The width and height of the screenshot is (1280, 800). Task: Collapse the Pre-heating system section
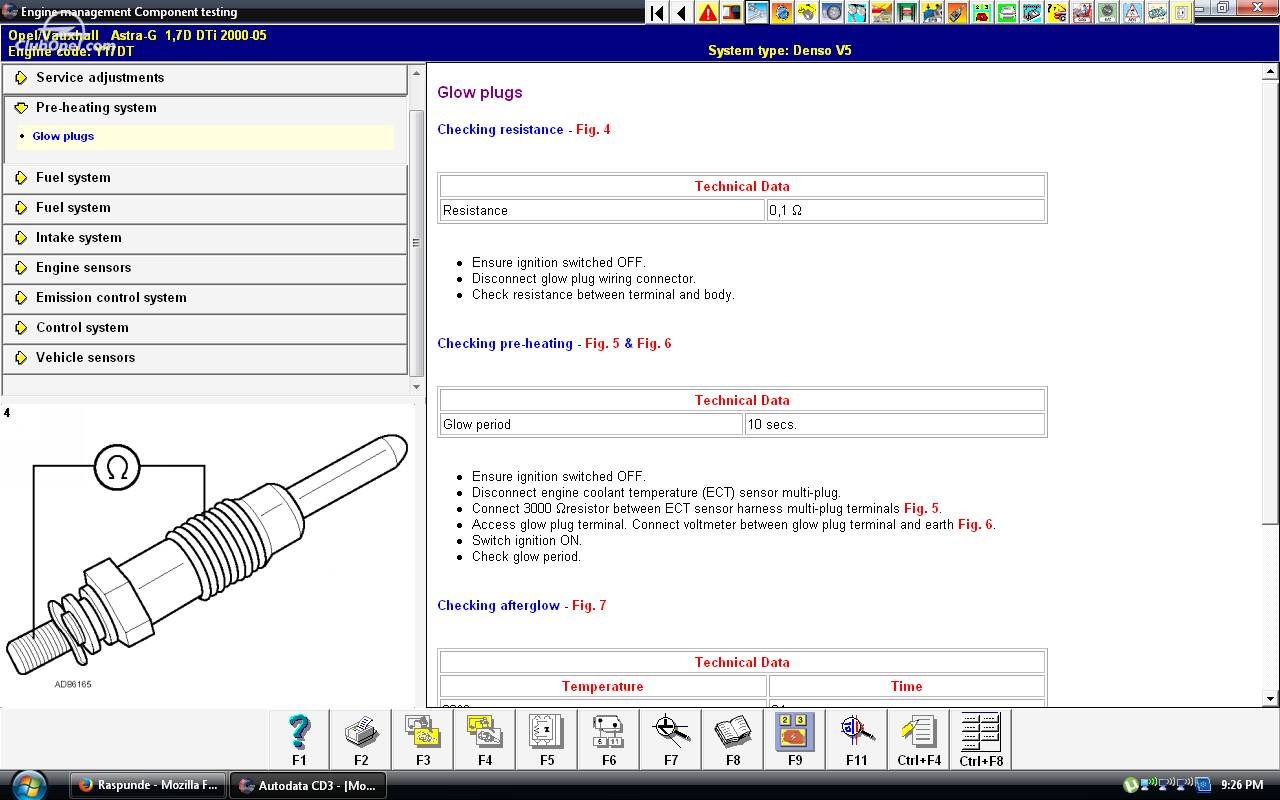(205, 108)
